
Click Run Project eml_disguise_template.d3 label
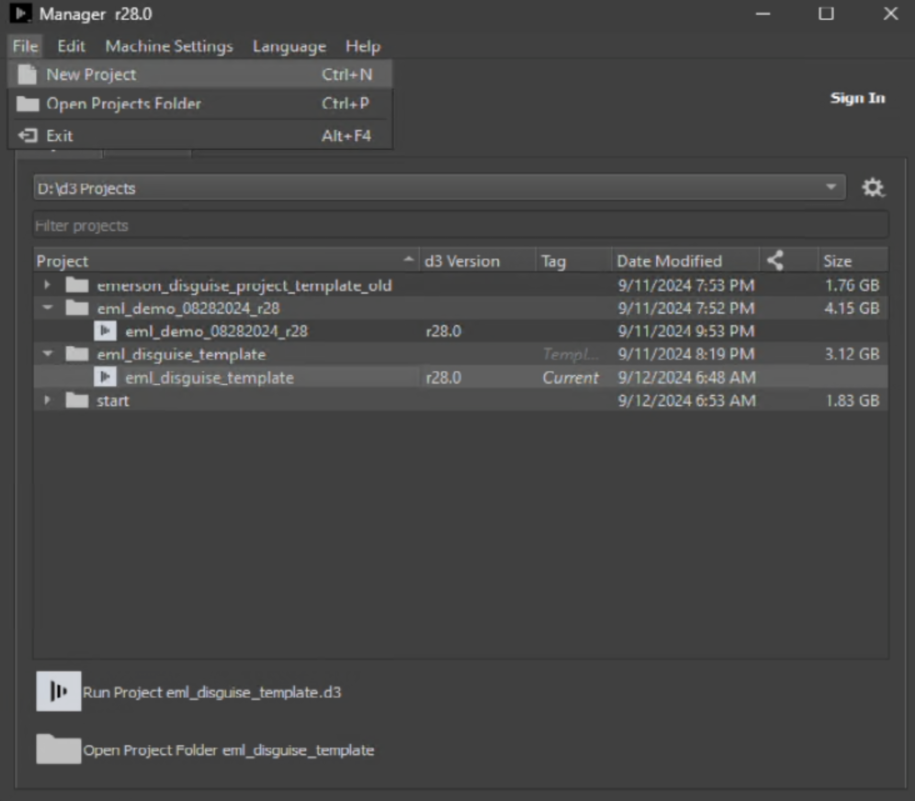point(212,692)
